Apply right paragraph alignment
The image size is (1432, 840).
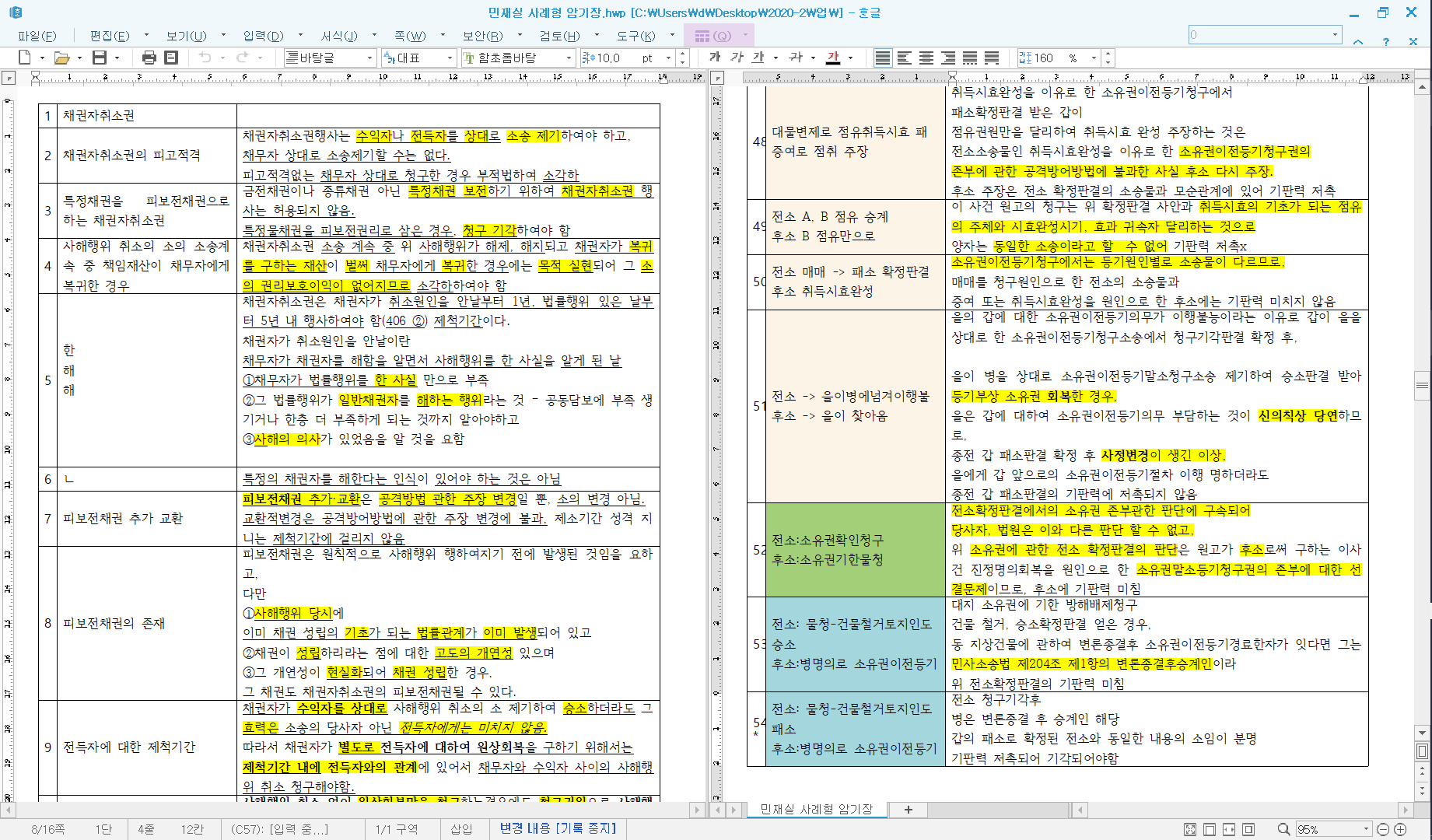pyautogui.click(x=947, y=58)
